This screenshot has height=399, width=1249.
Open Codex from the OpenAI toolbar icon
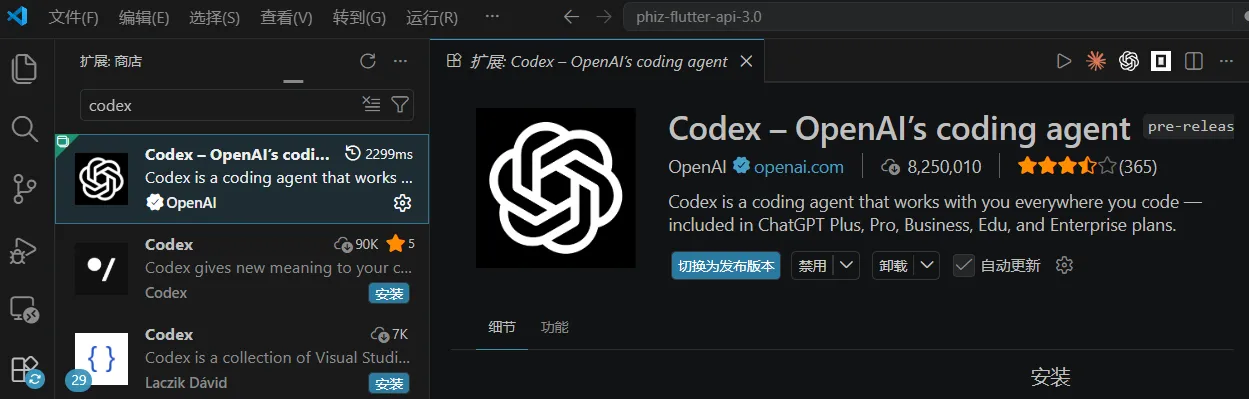[1129, 61]
